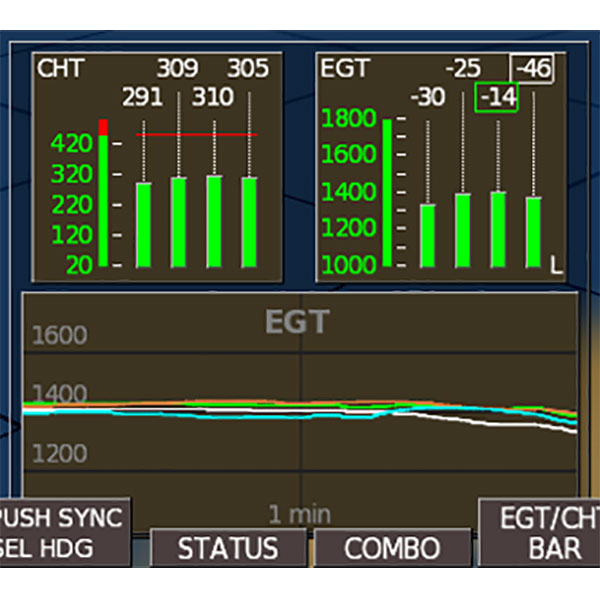Click the first CHT cylinder bar (291)
This screenshot has width=600, height=600.
tap(144, 225)
